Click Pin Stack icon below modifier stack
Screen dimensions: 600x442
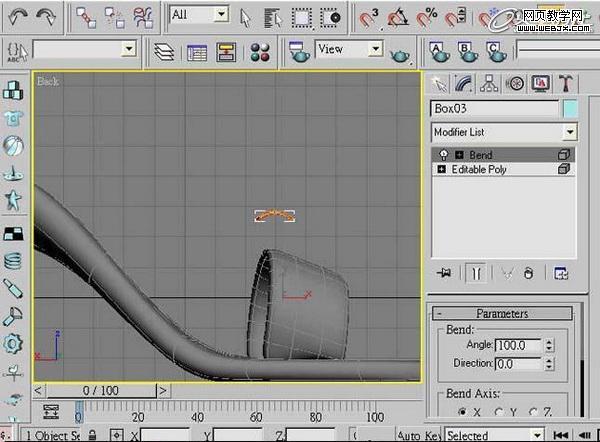pos(444,273)
